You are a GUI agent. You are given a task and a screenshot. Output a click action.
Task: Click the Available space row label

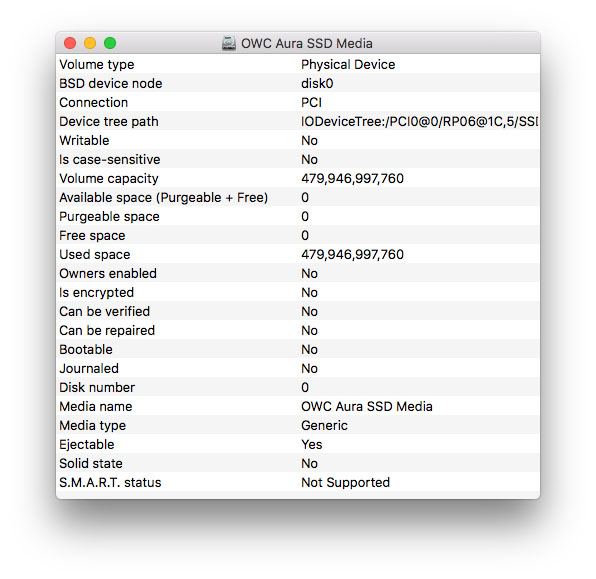(163, 198)
